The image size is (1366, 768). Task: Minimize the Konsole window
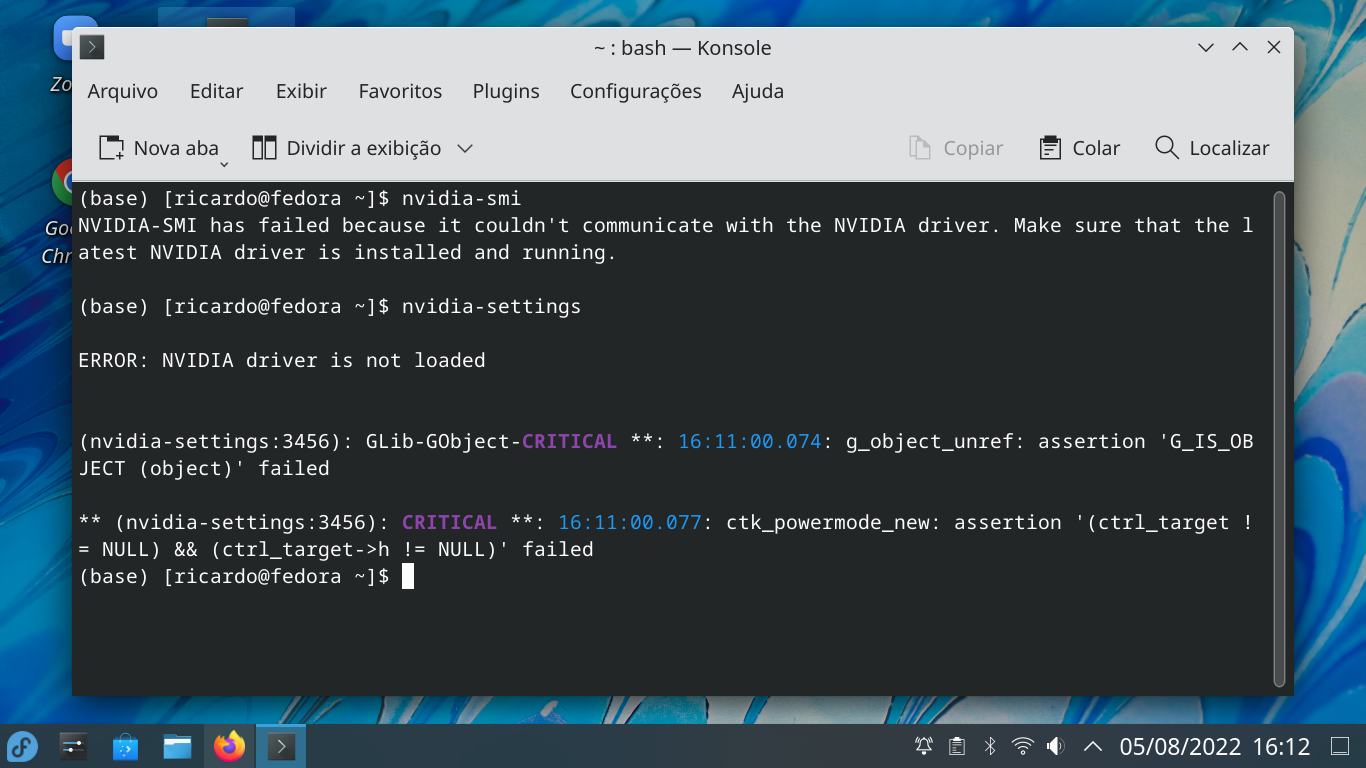pyautogui.click(x=1206, y=47)
